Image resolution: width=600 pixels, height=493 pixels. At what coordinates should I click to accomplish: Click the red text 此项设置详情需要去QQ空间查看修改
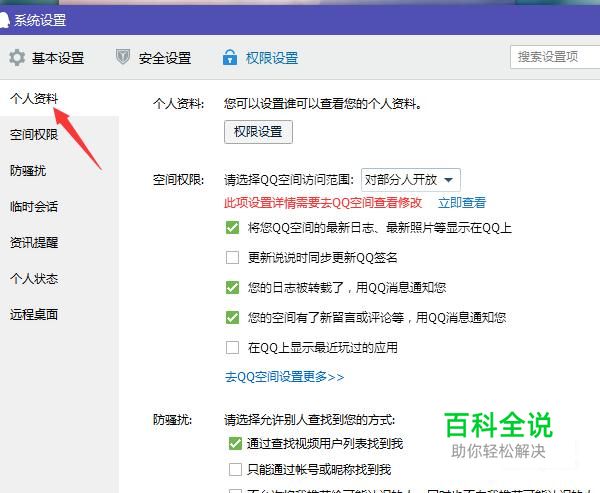click(323, 202)
